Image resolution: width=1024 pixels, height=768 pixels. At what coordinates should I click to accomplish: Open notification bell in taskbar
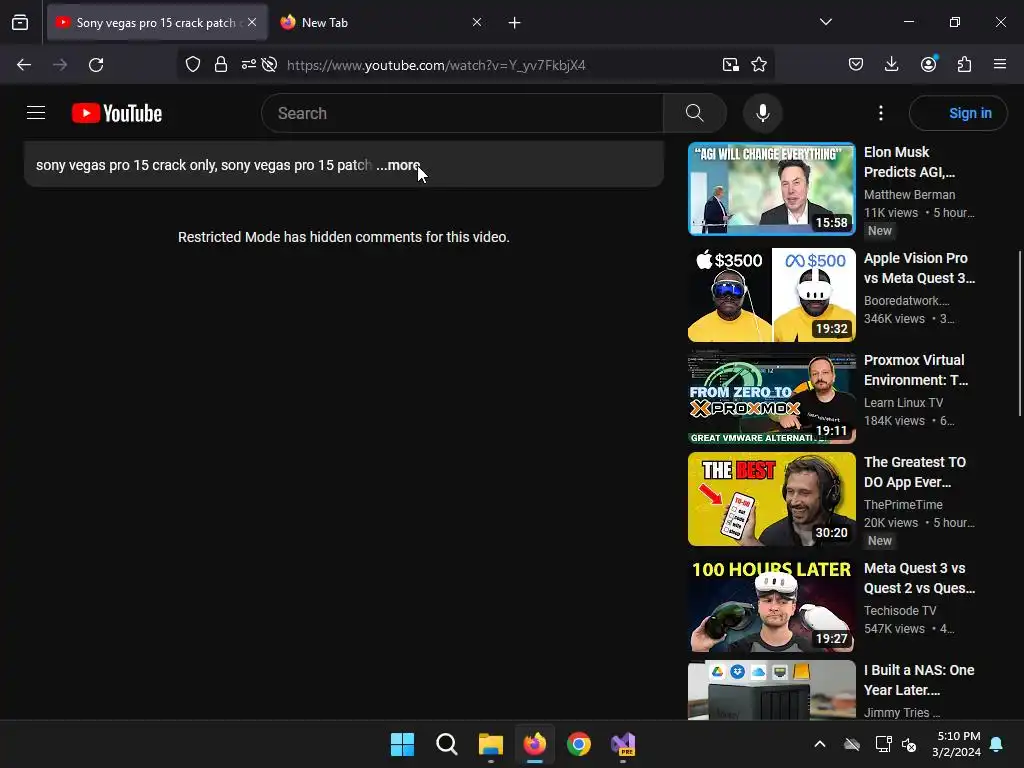pyautogui.click(x=997, y=744)
